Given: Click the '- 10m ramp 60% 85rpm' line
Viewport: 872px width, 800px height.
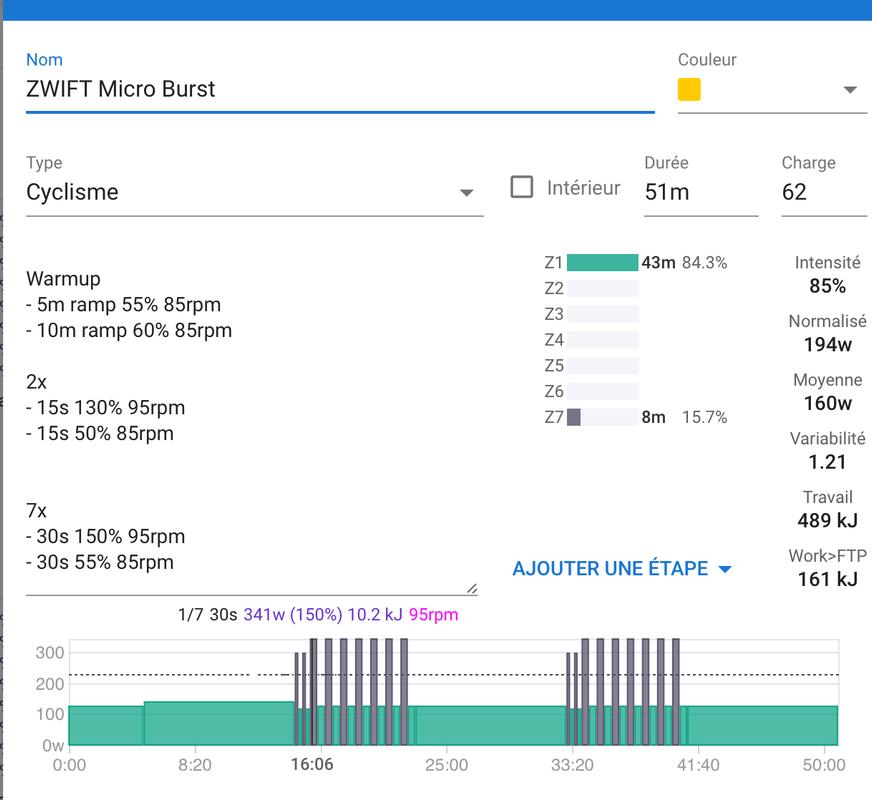Looking at the screenshot, I should (x=129, y=330).
